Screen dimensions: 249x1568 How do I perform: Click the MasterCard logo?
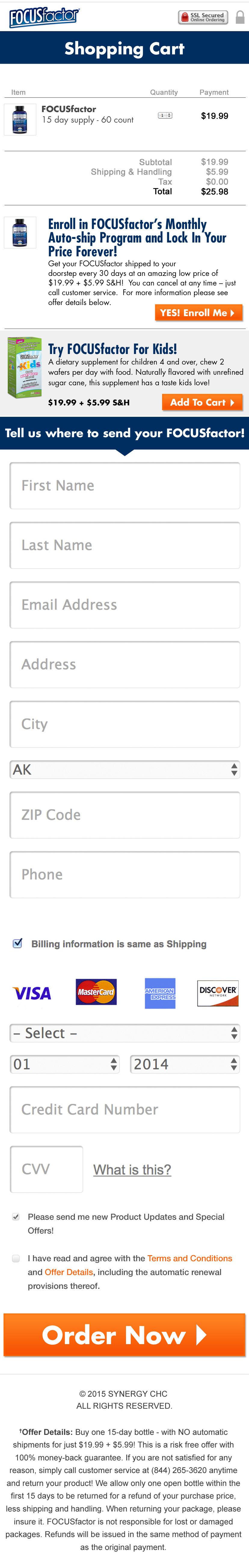click(x=96, y=992)
